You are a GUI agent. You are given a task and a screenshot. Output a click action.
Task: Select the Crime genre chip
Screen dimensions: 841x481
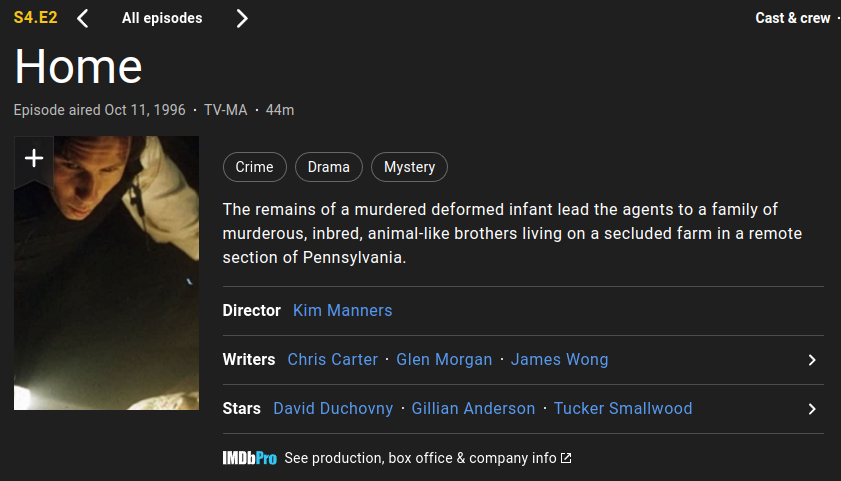coord(254,167)
